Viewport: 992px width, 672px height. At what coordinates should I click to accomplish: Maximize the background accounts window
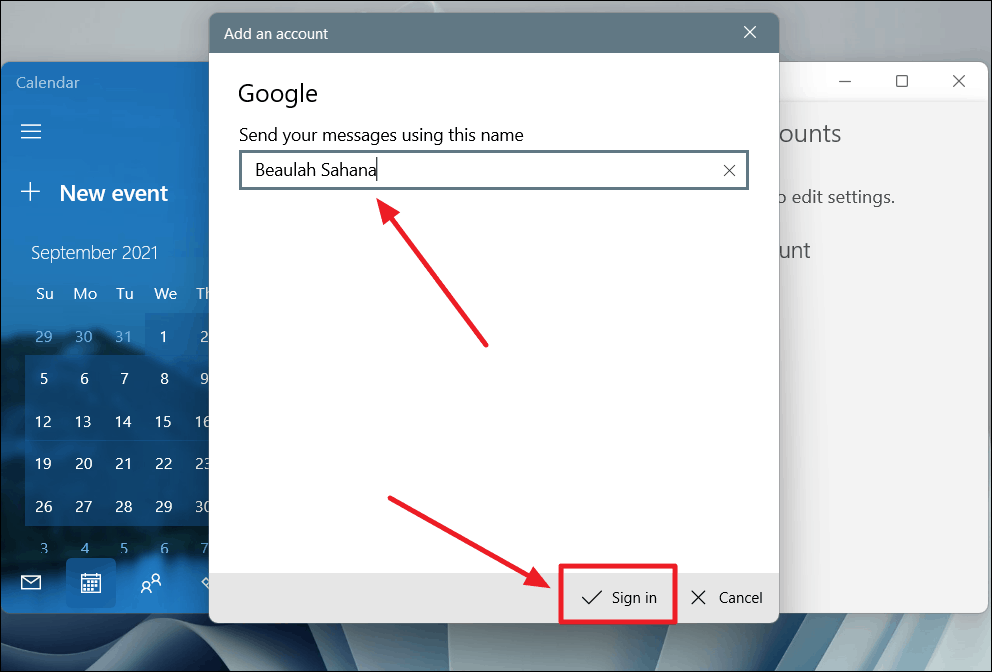click(902, 81)
